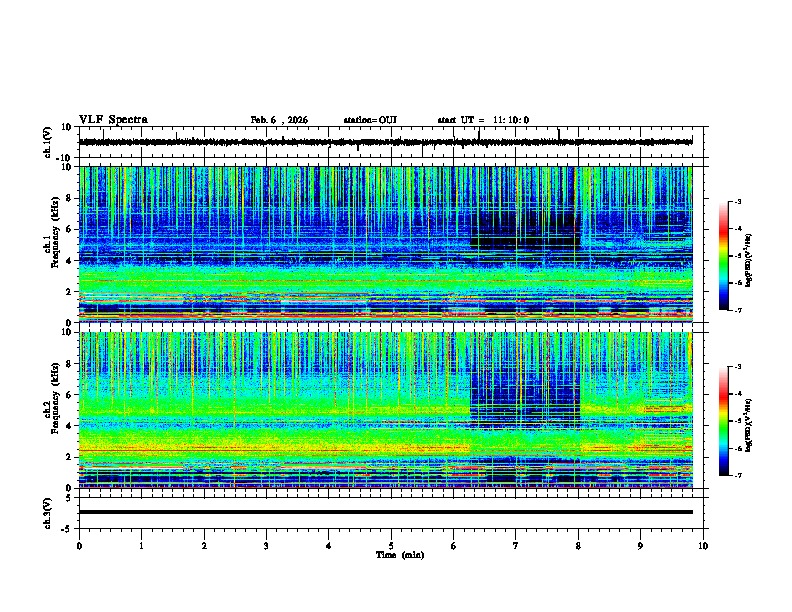Click the ch.3(V) axis label

tap(48, 513)
